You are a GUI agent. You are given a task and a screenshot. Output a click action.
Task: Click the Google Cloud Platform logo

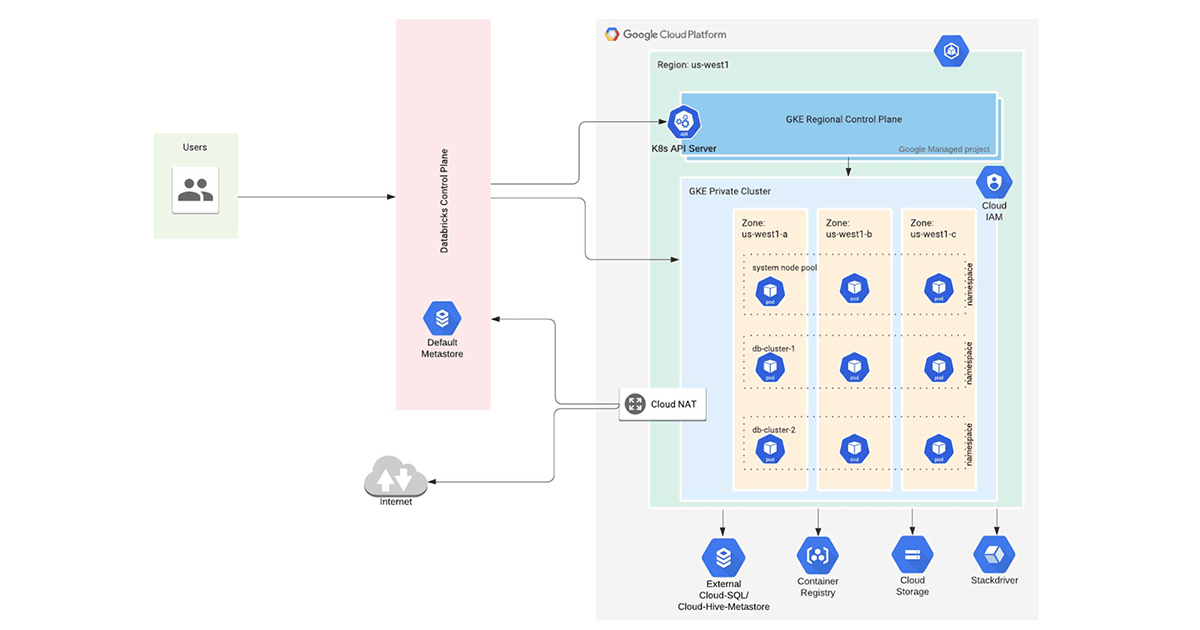[666, 34]
